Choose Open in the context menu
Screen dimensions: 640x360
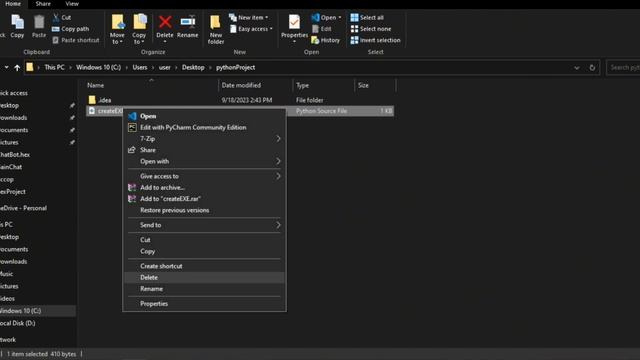[x=204, y=116]
